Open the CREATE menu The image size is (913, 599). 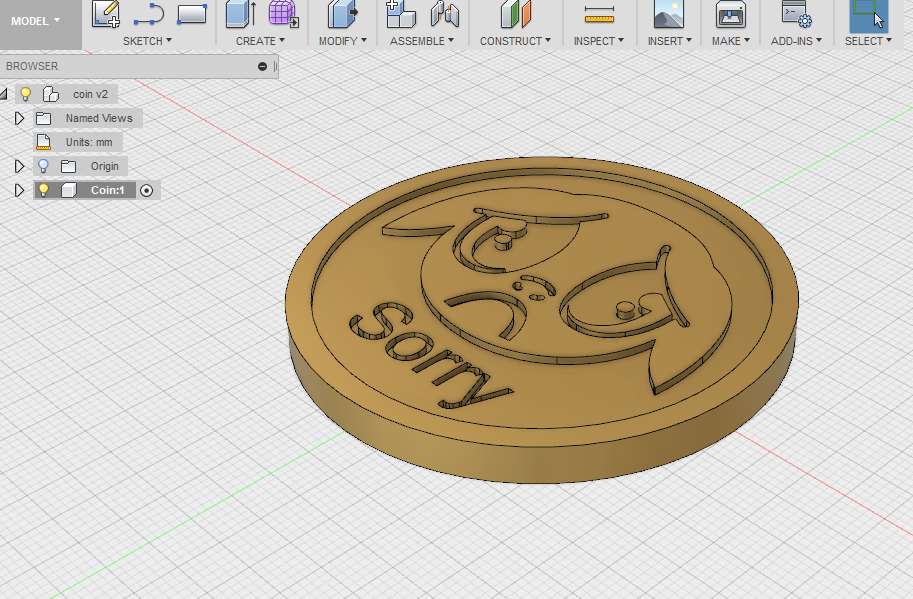tap(260, 41)
